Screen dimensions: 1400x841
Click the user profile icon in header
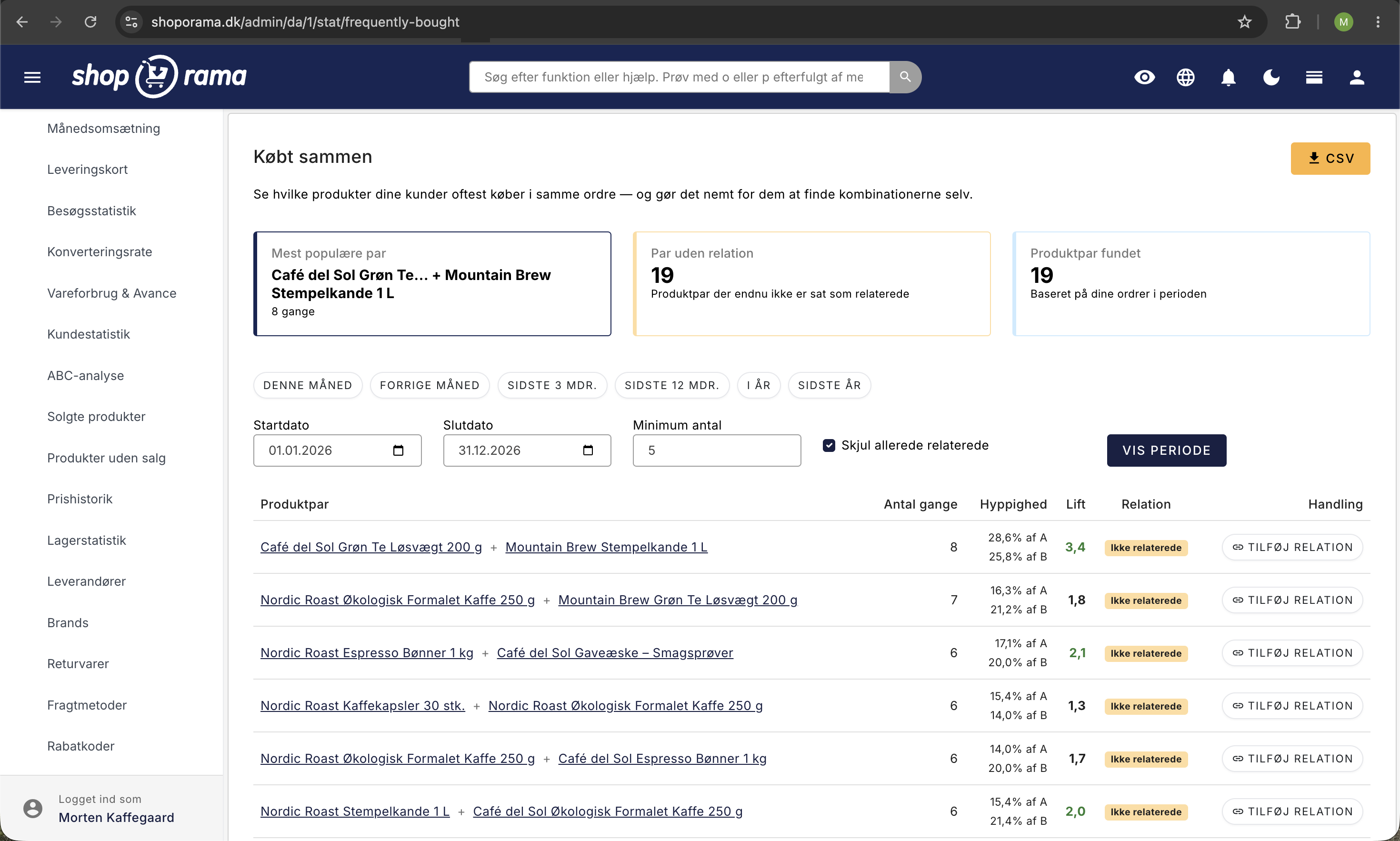pos(1356,77)
